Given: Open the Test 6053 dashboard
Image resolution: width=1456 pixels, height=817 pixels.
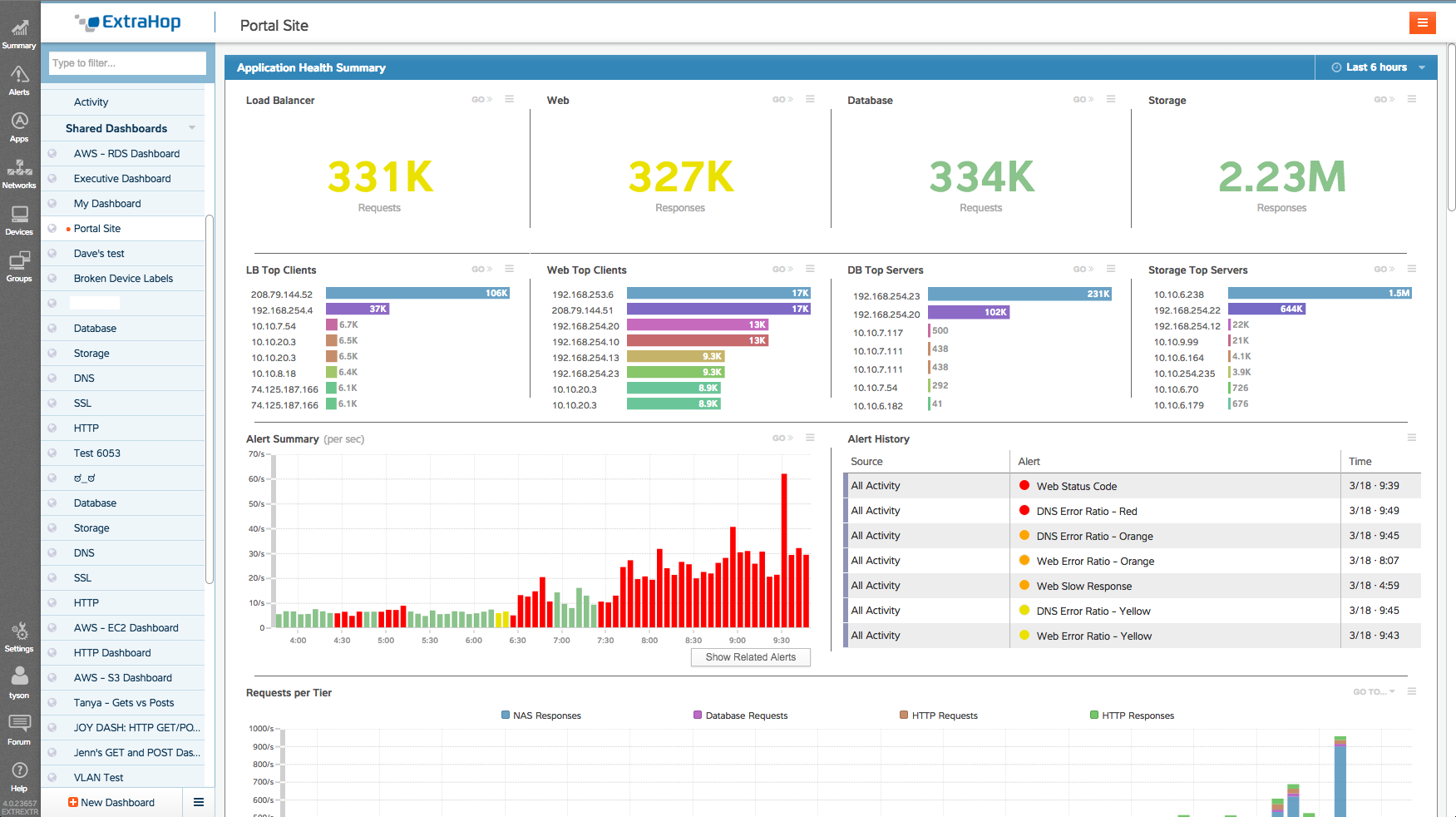Looking at the screenshot, I should pyautogui.click(x=123, y=453).
